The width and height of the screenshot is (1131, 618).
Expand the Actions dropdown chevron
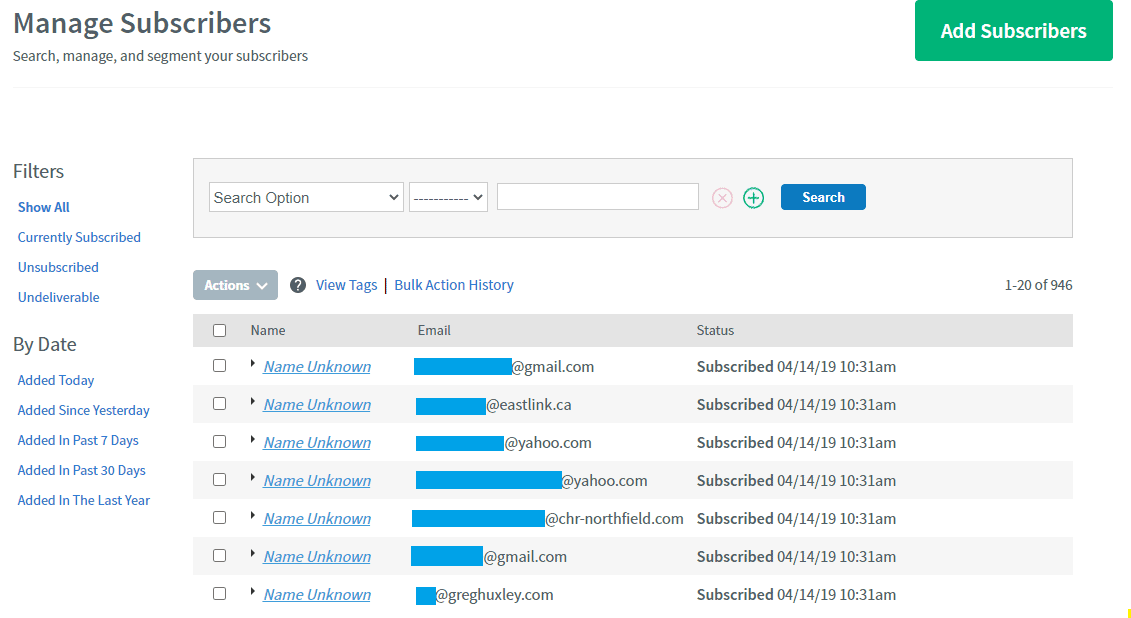click(263, 285)
